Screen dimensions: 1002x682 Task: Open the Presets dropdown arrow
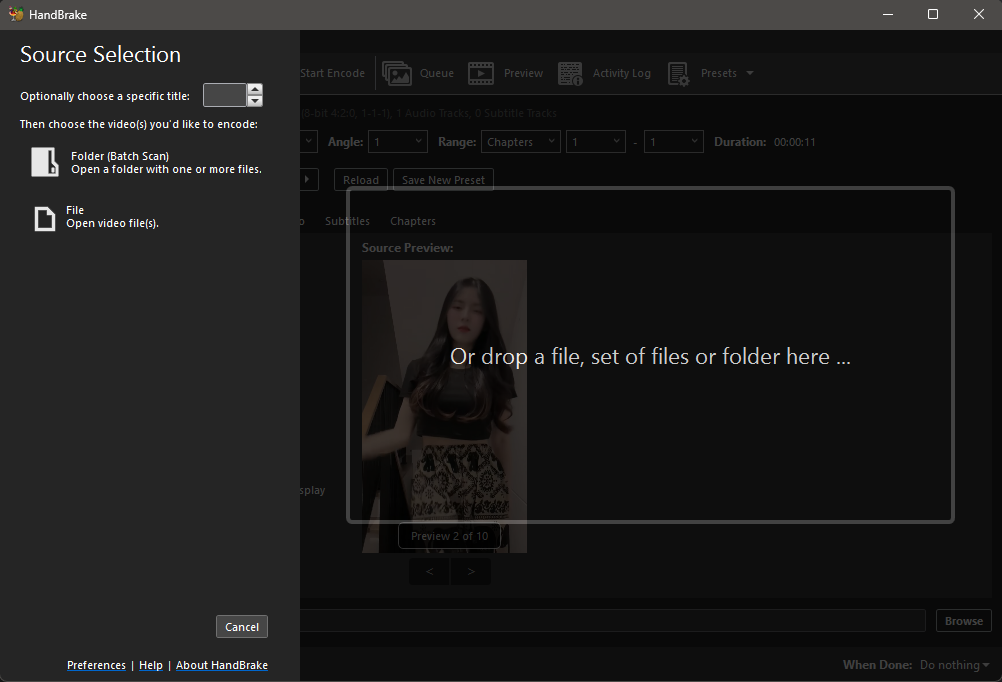[x=750, y=73]
